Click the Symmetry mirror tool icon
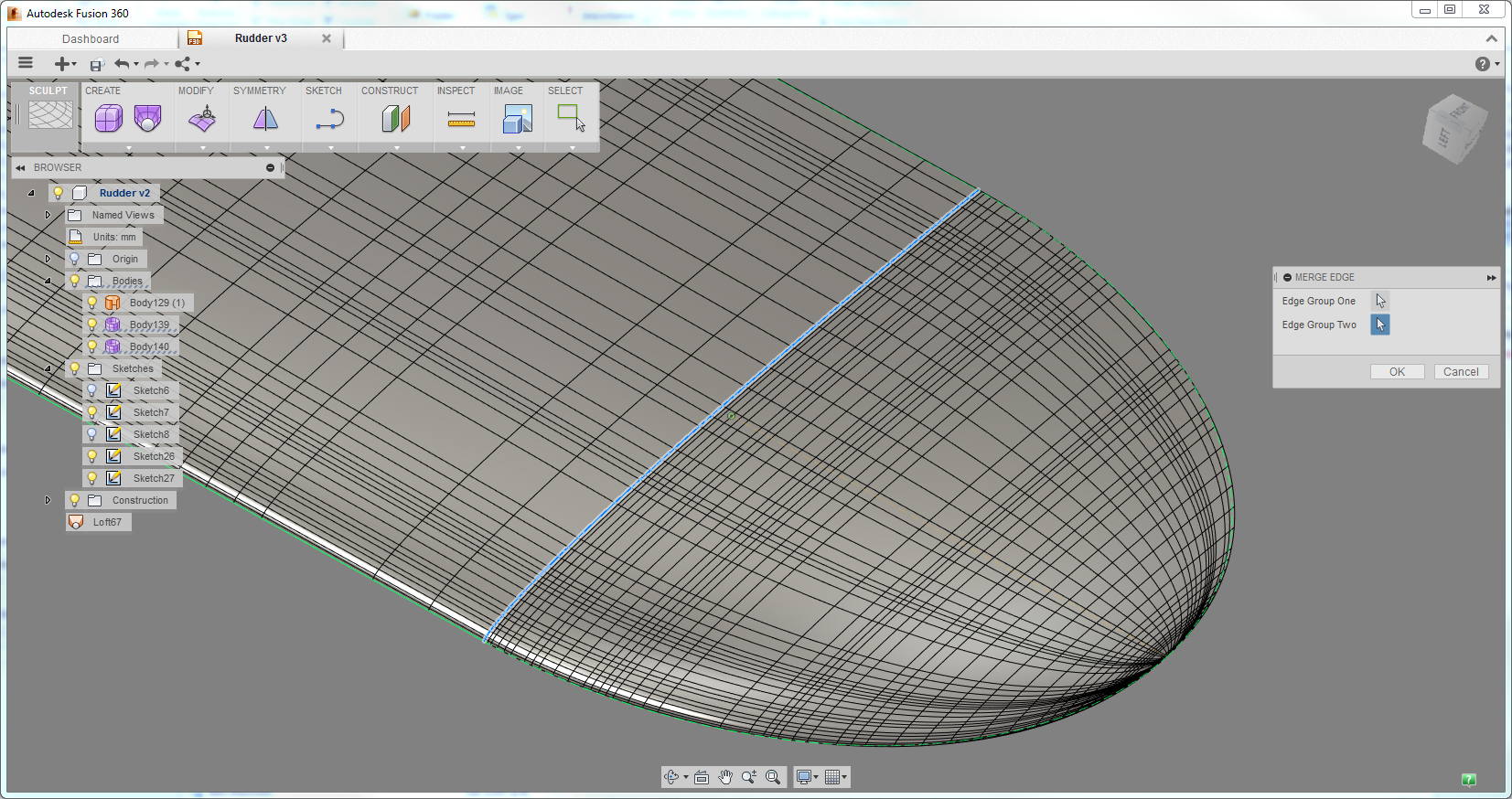Image resolution: width=1512 pixels, height=799 pixels. [265, 118]
